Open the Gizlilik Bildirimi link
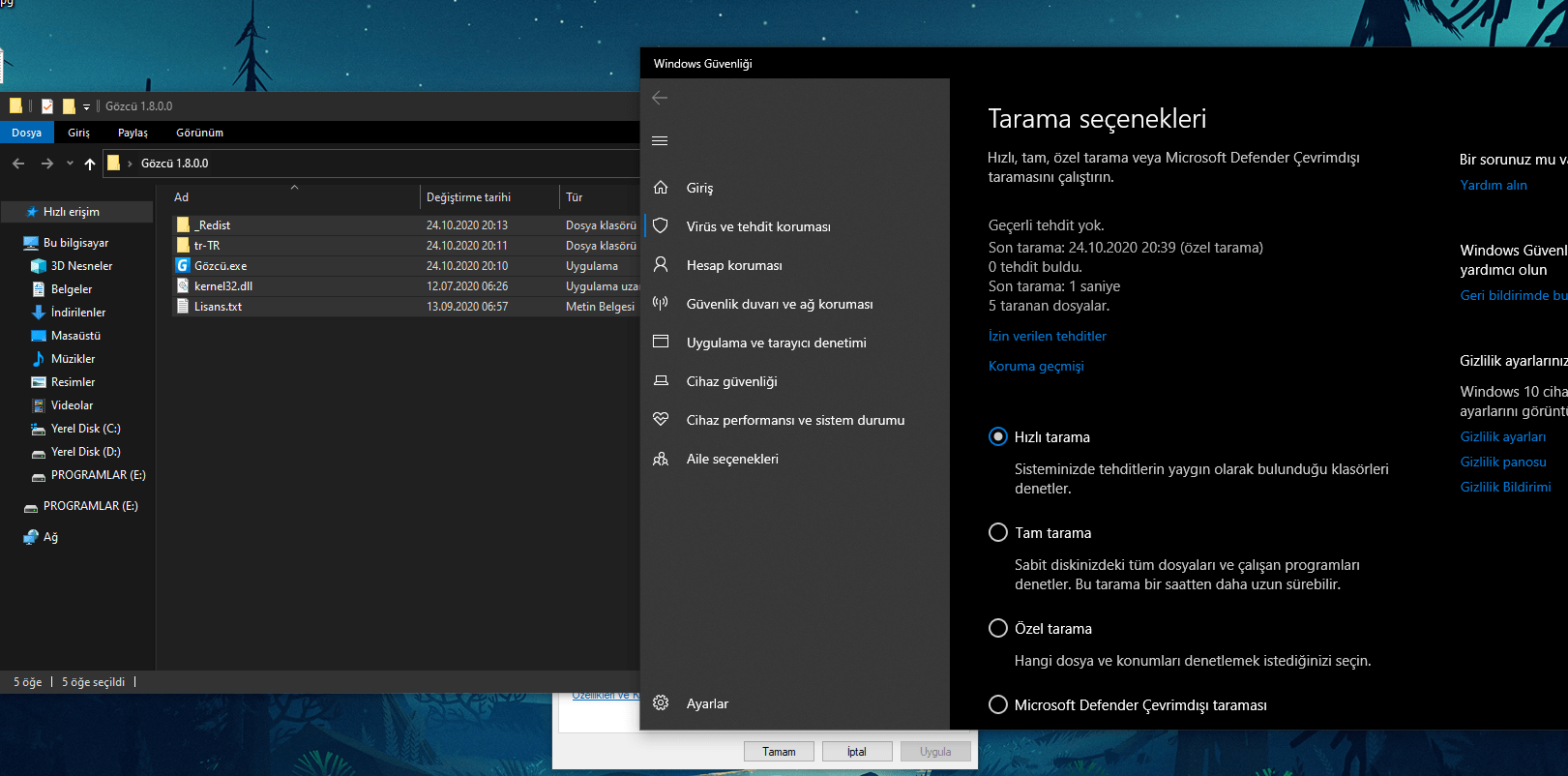1568x776 pixels. click(x=1506, y=487)
